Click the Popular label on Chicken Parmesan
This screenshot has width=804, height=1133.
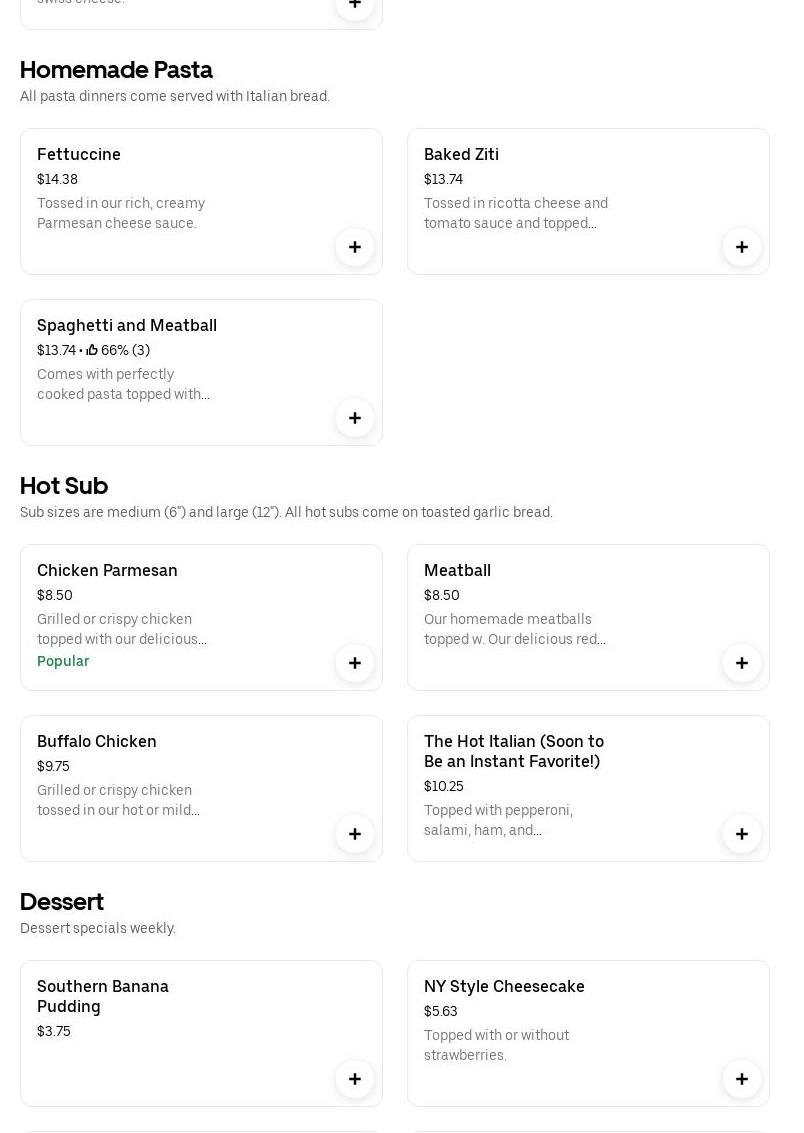pos(63,661)
